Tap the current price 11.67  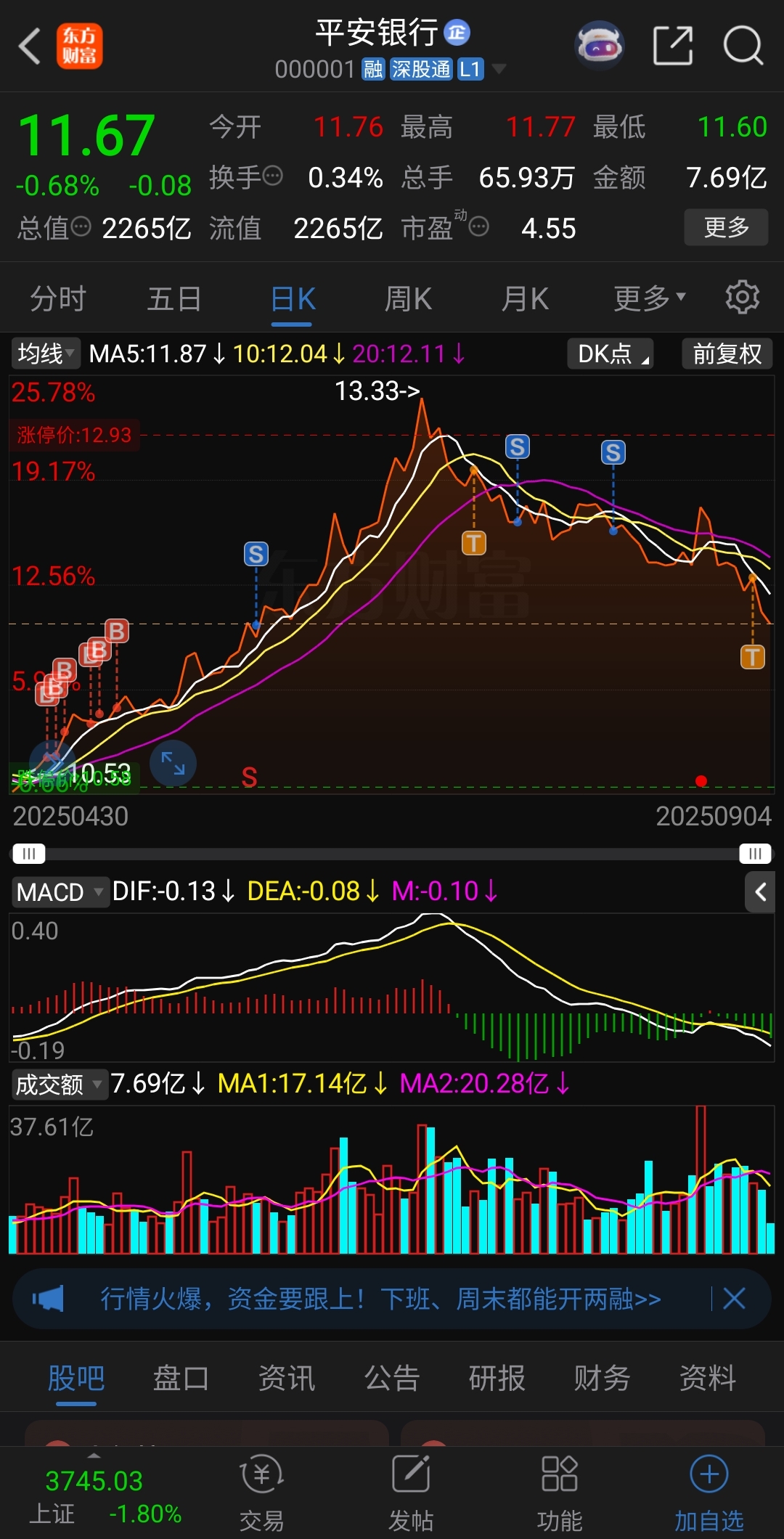coord(86,136)
